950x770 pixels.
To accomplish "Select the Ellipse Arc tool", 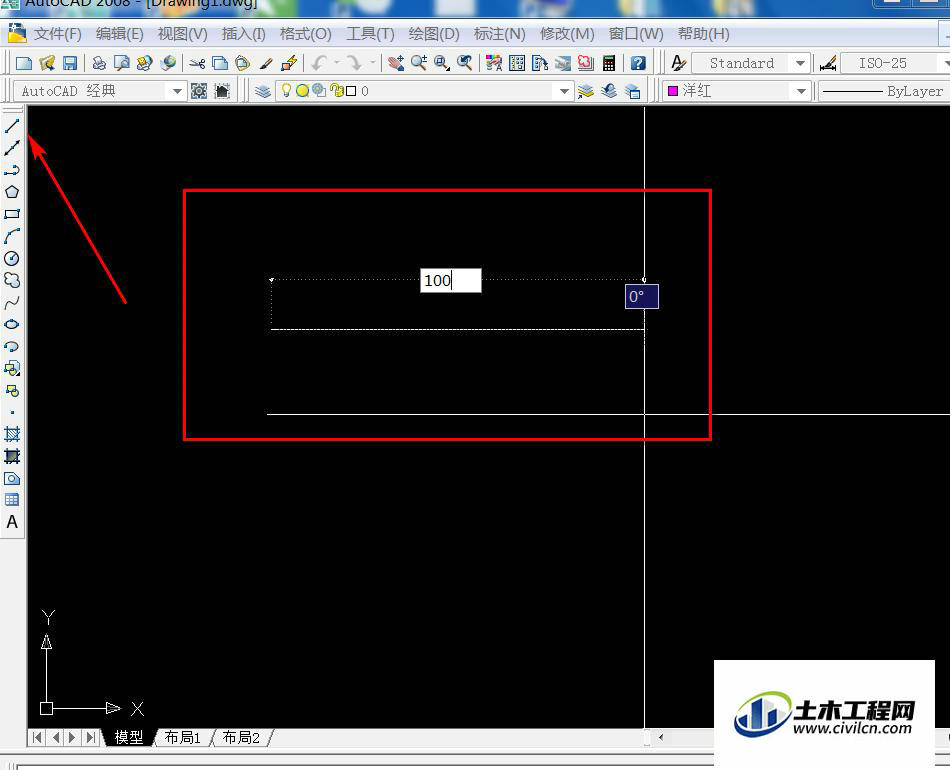I will 12,347.
